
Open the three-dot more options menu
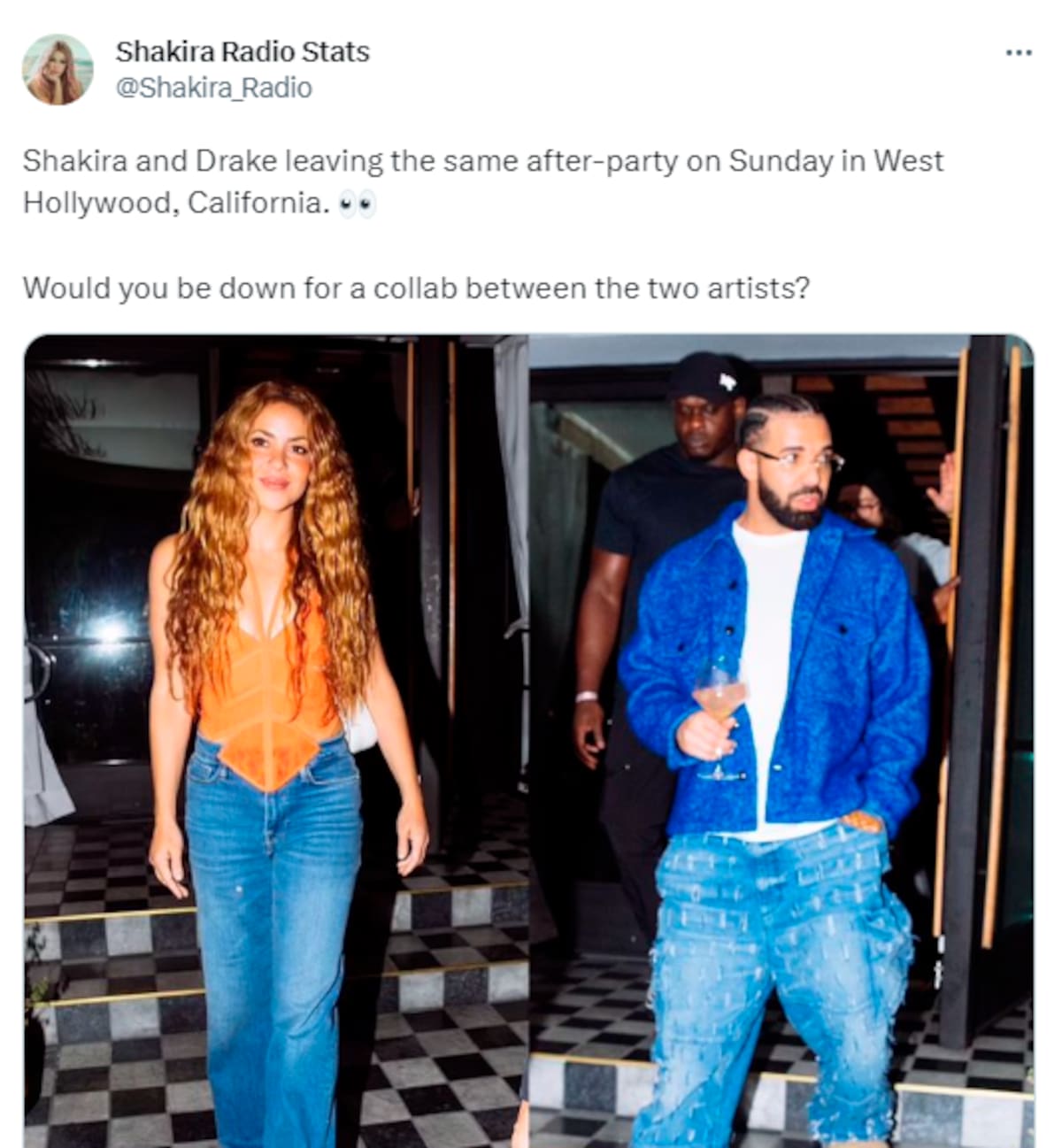pyautogui.click(x=1019, y=53)
